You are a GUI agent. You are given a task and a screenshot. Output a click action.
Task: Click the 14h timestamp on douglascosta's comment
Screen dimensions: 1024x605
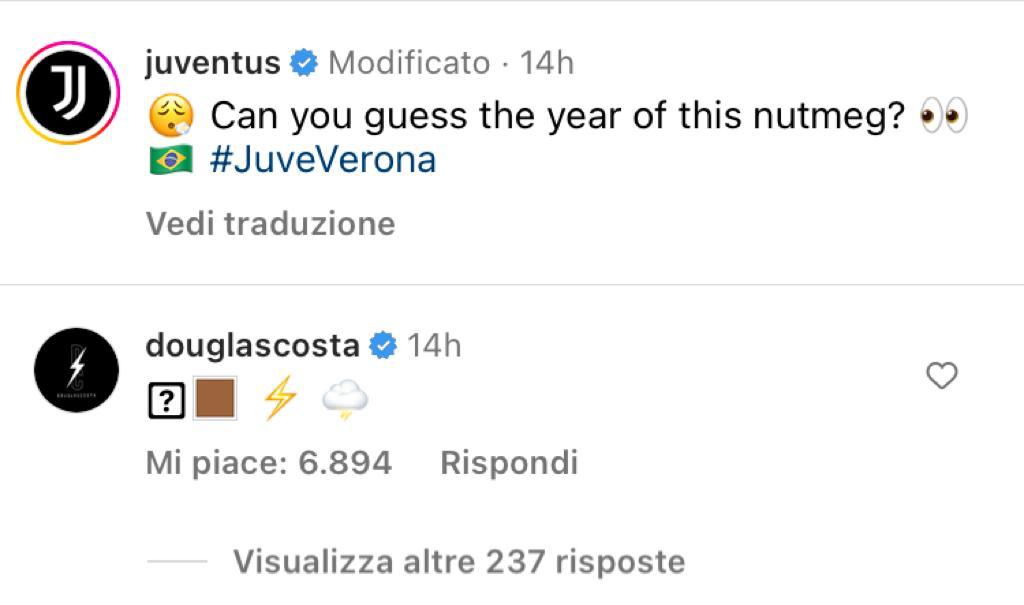point(434,346)
